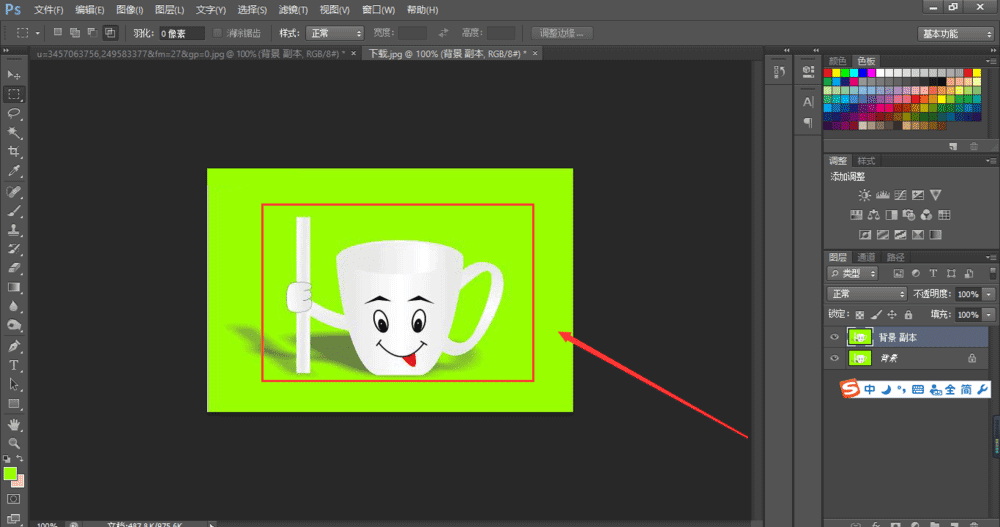Choose the Horizontal Type tool

(x=14, y=365)
